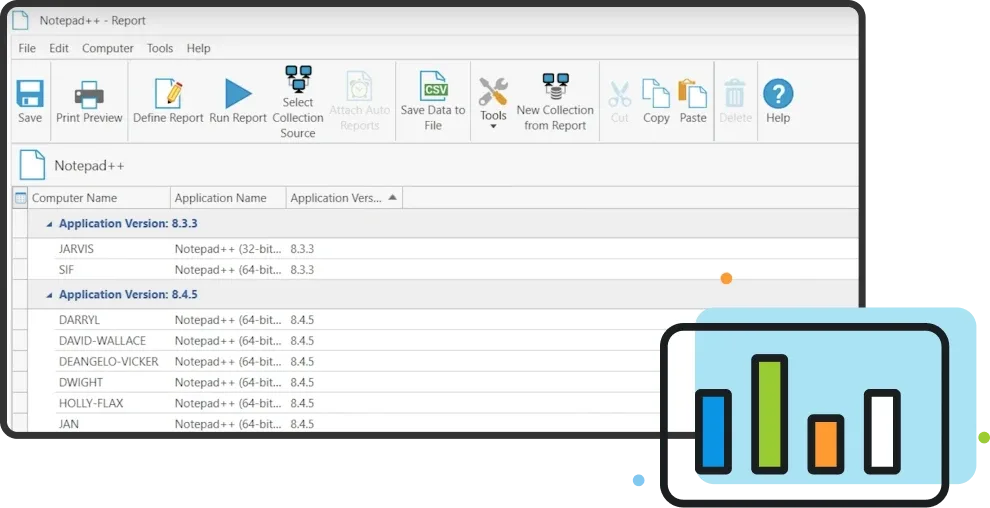Viewport: 990px width, 508px height.
Task: Select the JARVIS computer row
Action: [x=442, y=249]
